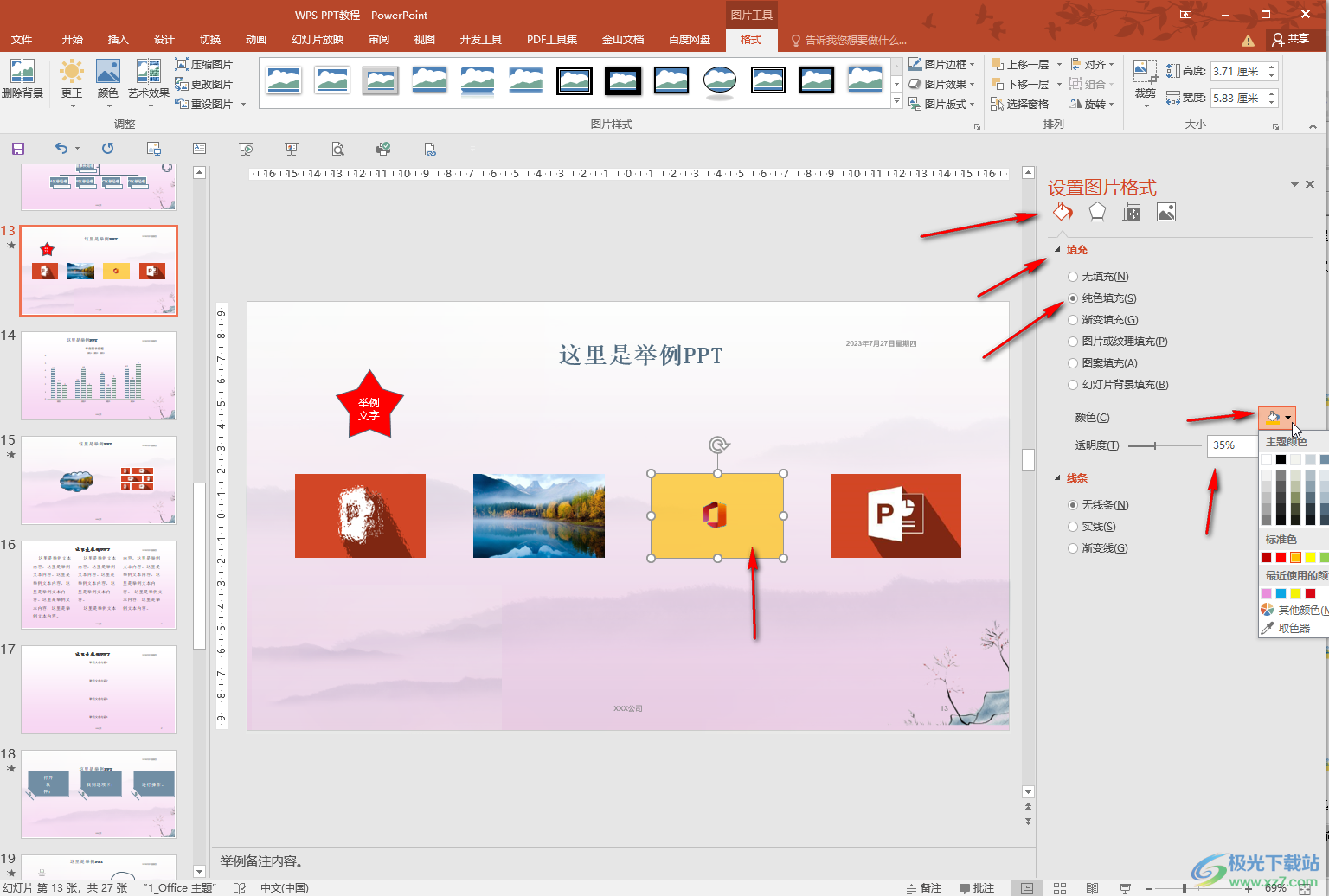1329x896 pixels.
Task: Select Solid Line (实线) radio button
Action: [x=1073, y=527]
